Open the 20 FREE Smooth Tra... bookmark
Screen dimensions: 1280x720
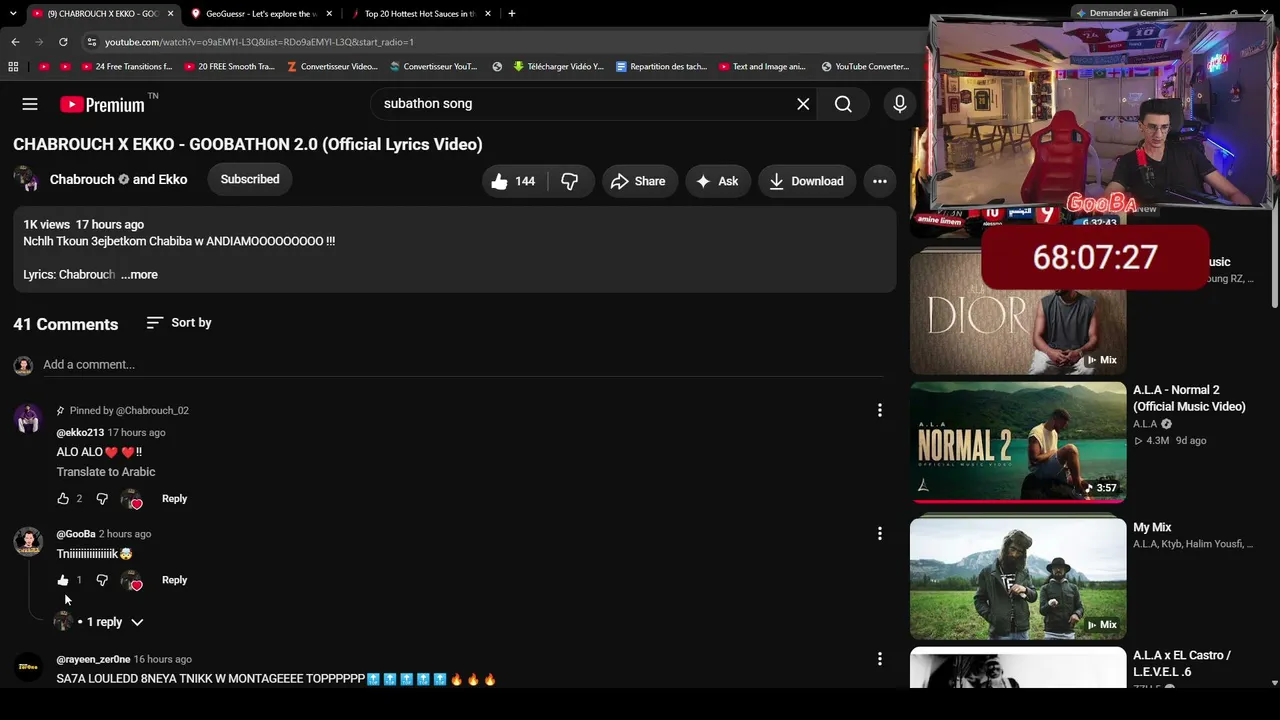coord(228,67)
